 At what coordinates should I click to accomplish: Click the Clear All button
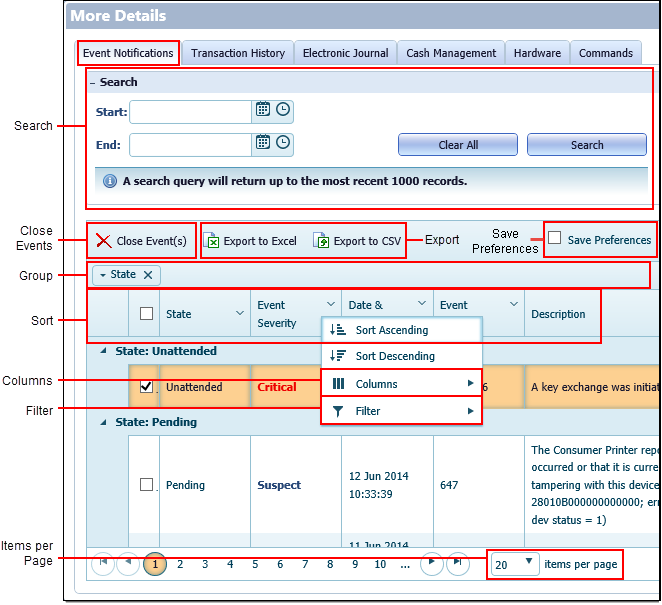point(458,144)
